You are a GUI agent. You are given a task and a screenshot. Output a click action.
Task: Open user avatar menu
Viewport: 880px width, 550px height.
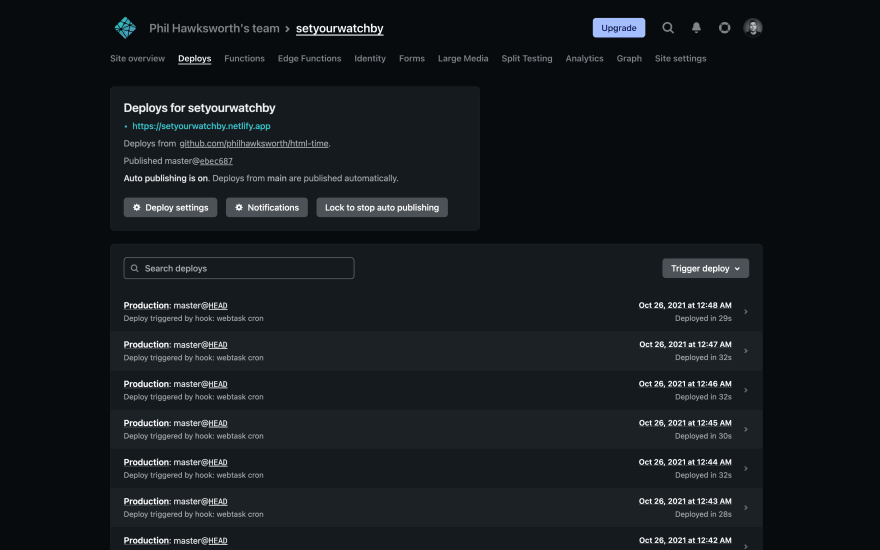pyautogui.click(x=753, y=28)
